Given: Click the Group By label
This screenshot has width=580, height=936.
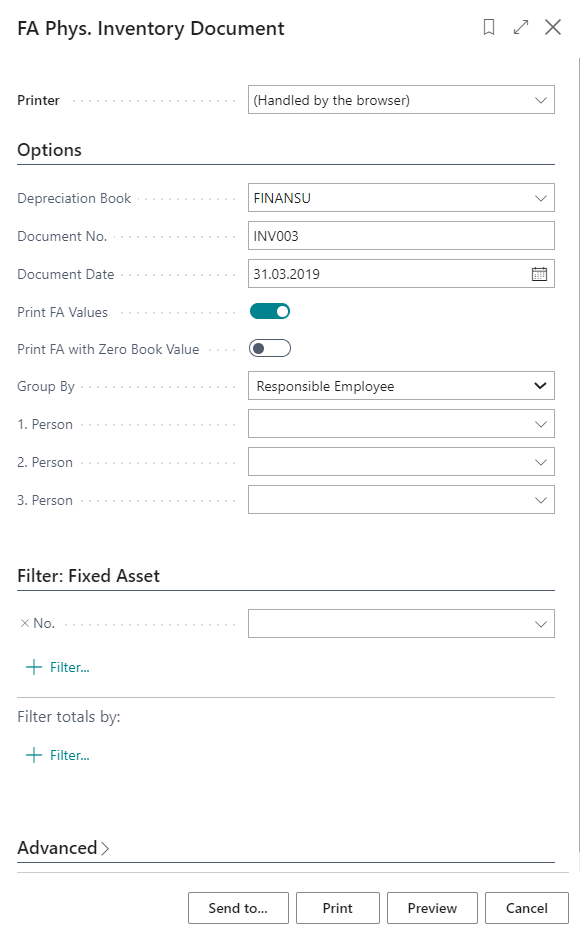Looking at the screenshot, I should [46, 386].
